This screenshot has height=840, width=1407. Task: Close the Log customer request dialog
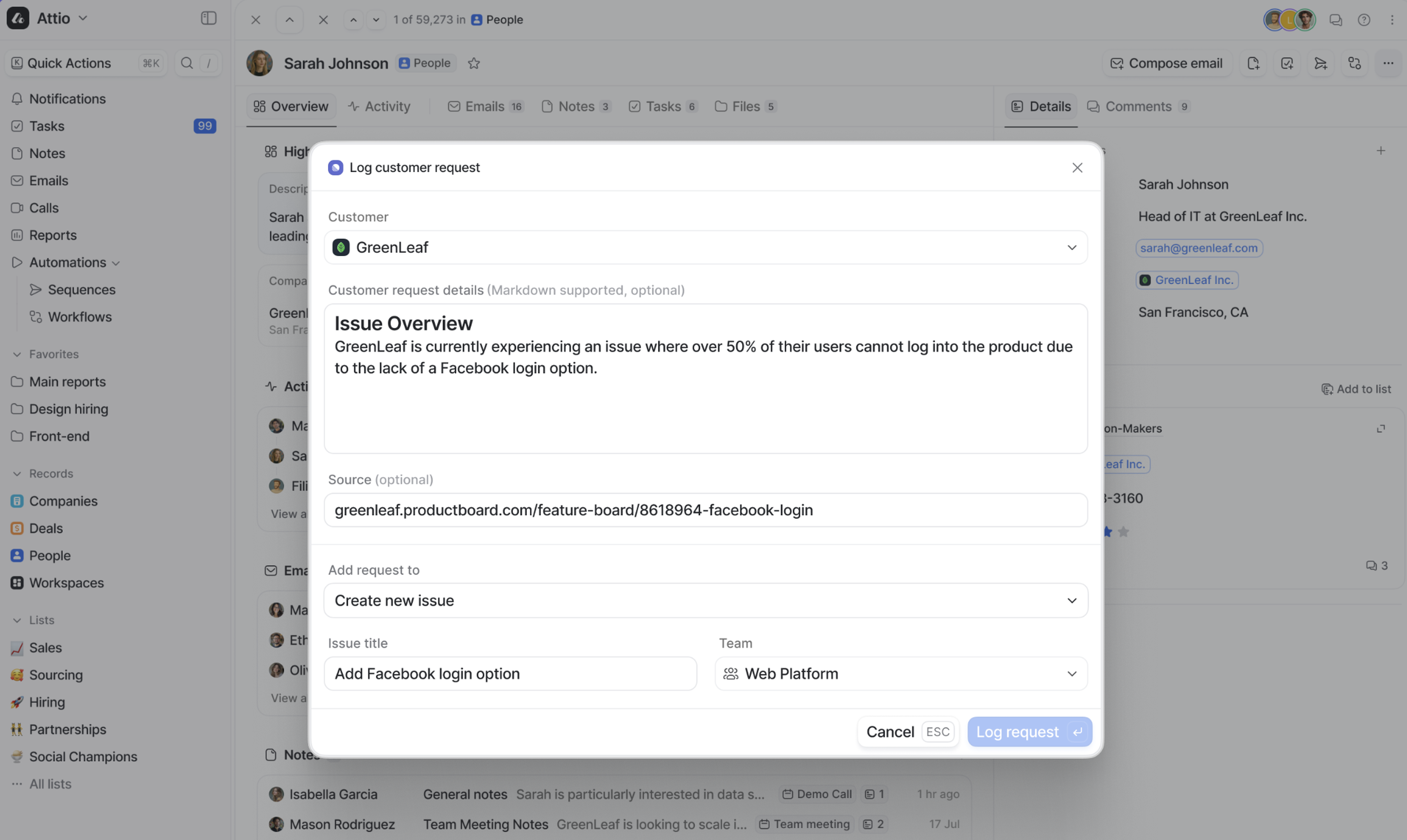point(1077,167)
